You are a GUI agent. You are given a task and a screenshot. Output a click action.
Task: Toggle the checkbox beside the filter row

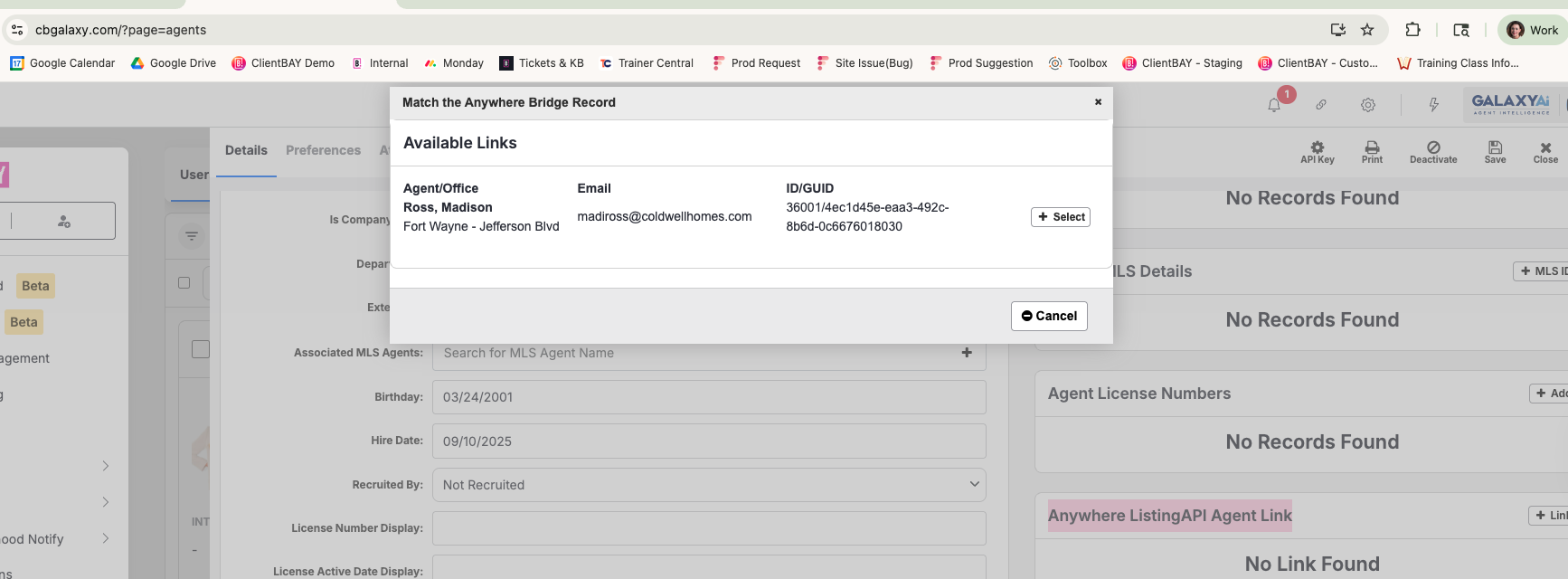184,282
